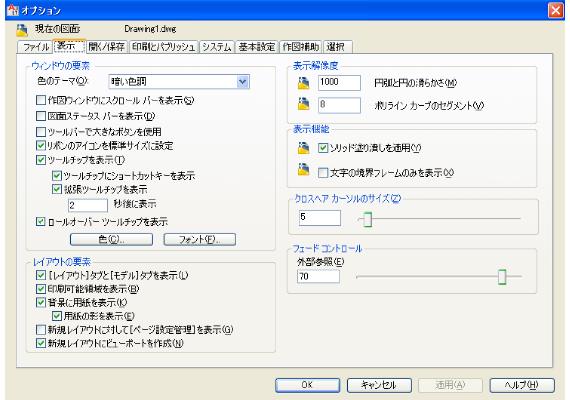Uncheck 印刷可能領域を表示 checkbox

click(x=41, y=289)
